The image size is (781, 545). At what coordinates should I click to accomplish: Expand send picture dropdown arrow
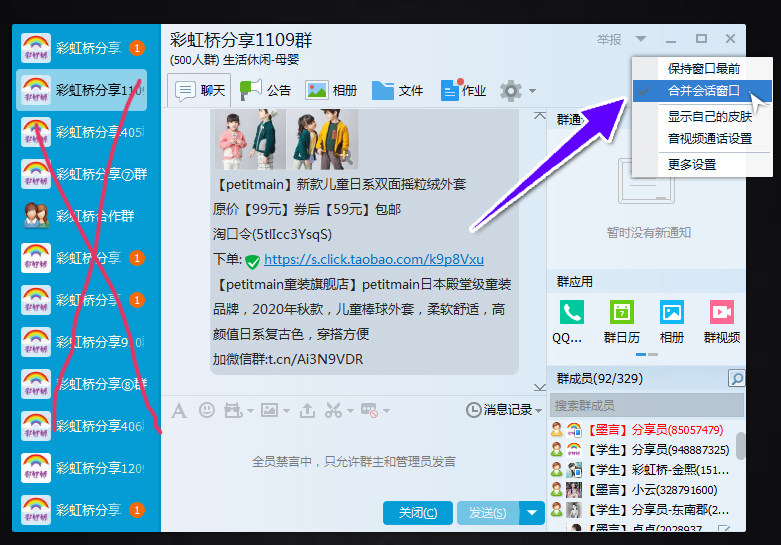click(x=286, y=411)
